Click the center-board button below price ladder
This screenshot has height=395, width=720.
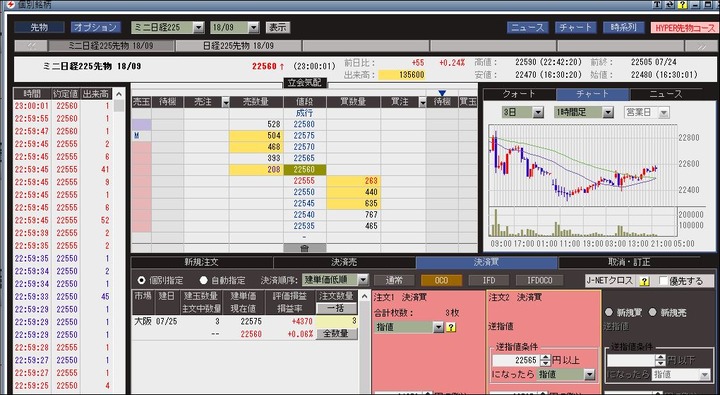coord(304,248)
